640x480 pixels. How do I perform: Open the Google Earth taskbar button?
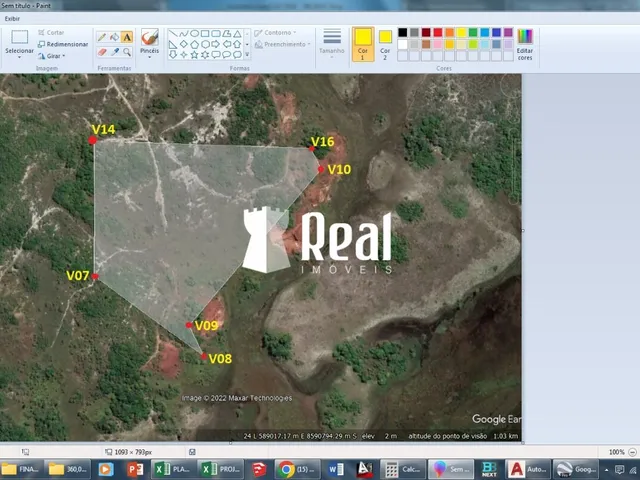pos(576,470)
